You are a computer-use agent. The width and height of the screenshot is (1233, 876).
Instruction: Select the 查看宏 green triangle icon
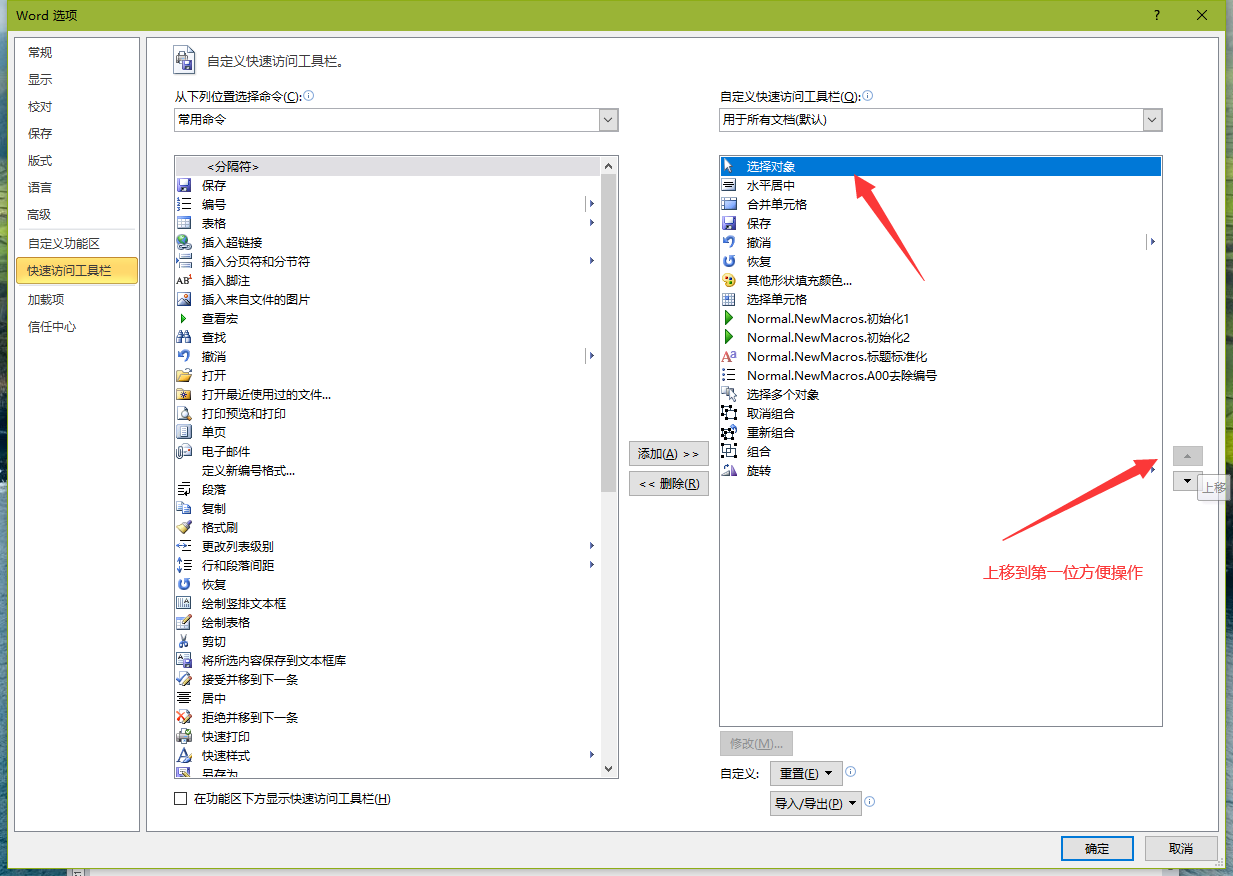184,318
